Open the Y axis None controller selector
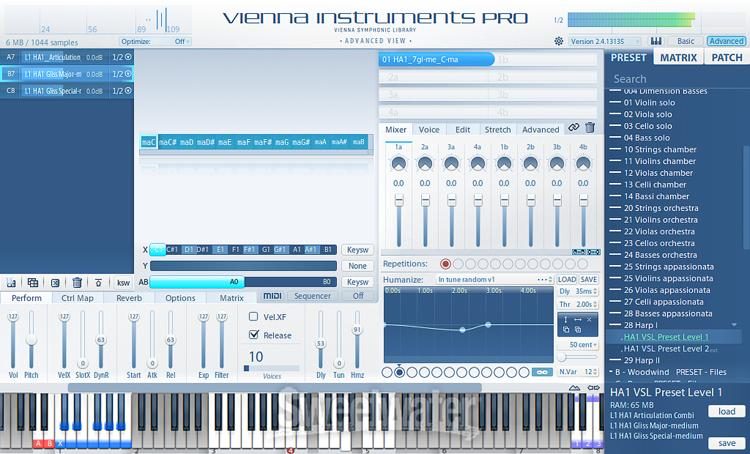The image size is (750, 454). (x=358, y=266)
